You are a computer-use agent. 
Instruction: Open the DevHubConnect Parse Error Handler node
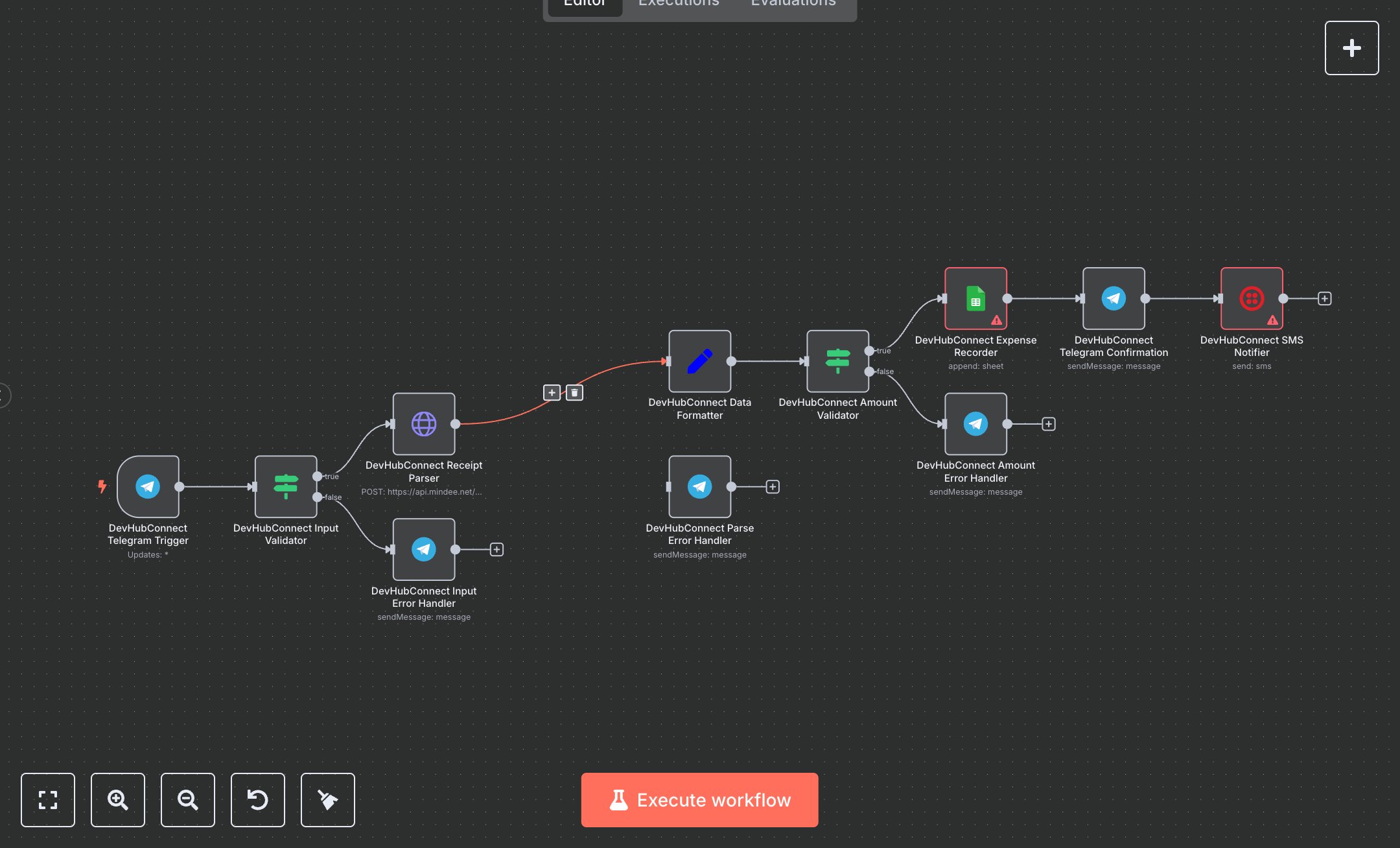tap(699, 486)
